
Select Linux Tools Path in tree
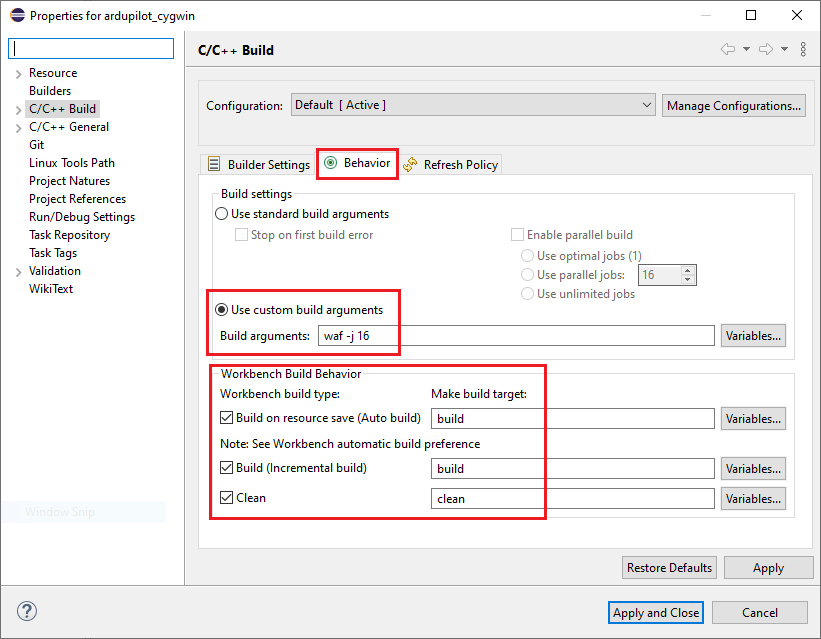71,163
